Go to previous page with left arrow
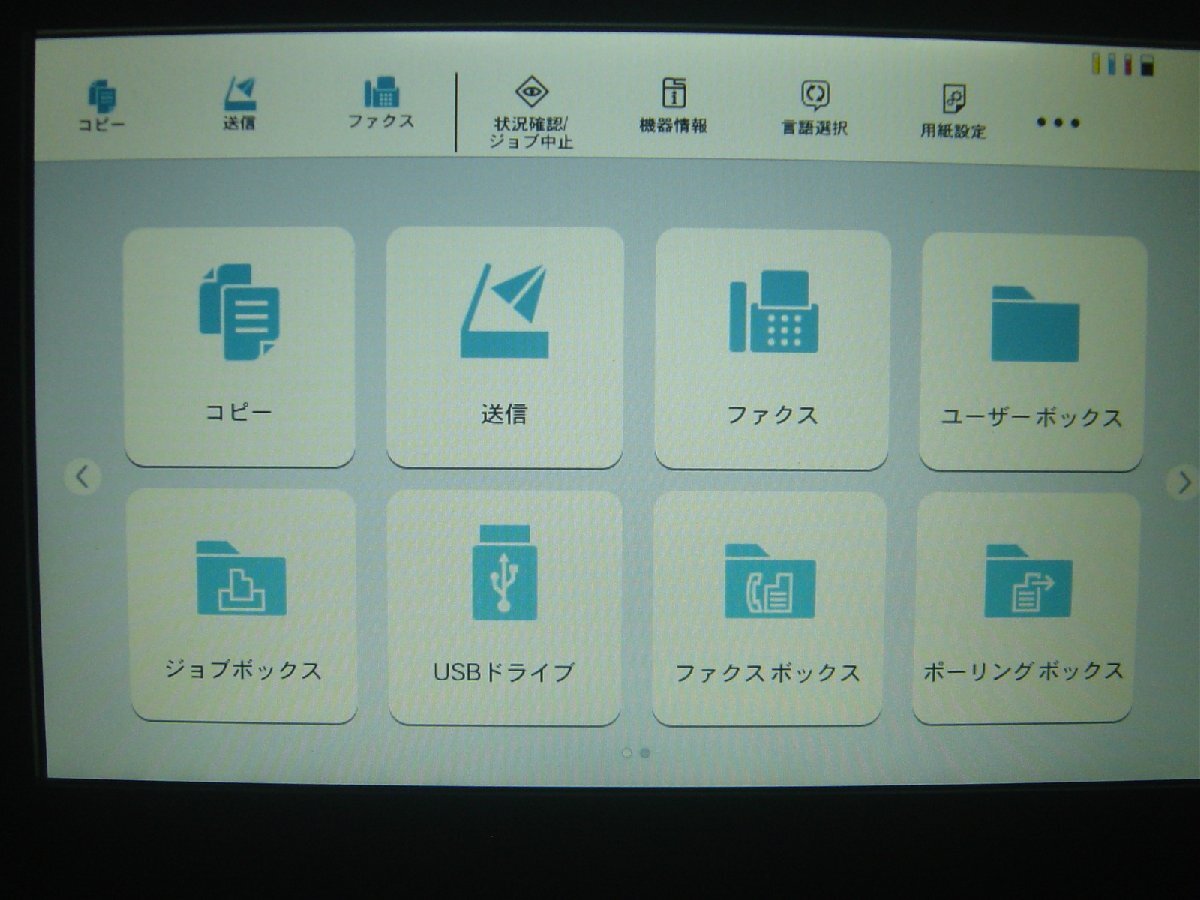This screenshot has height=900, width=1200. pos(83,477)
